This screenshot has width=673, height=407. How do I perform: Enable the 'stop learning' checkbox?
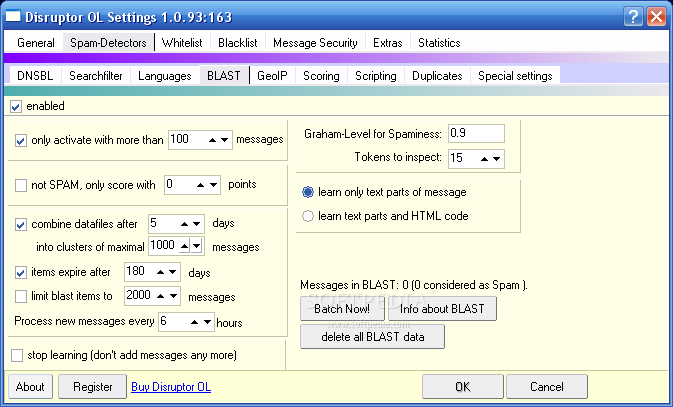click(17, 355)
